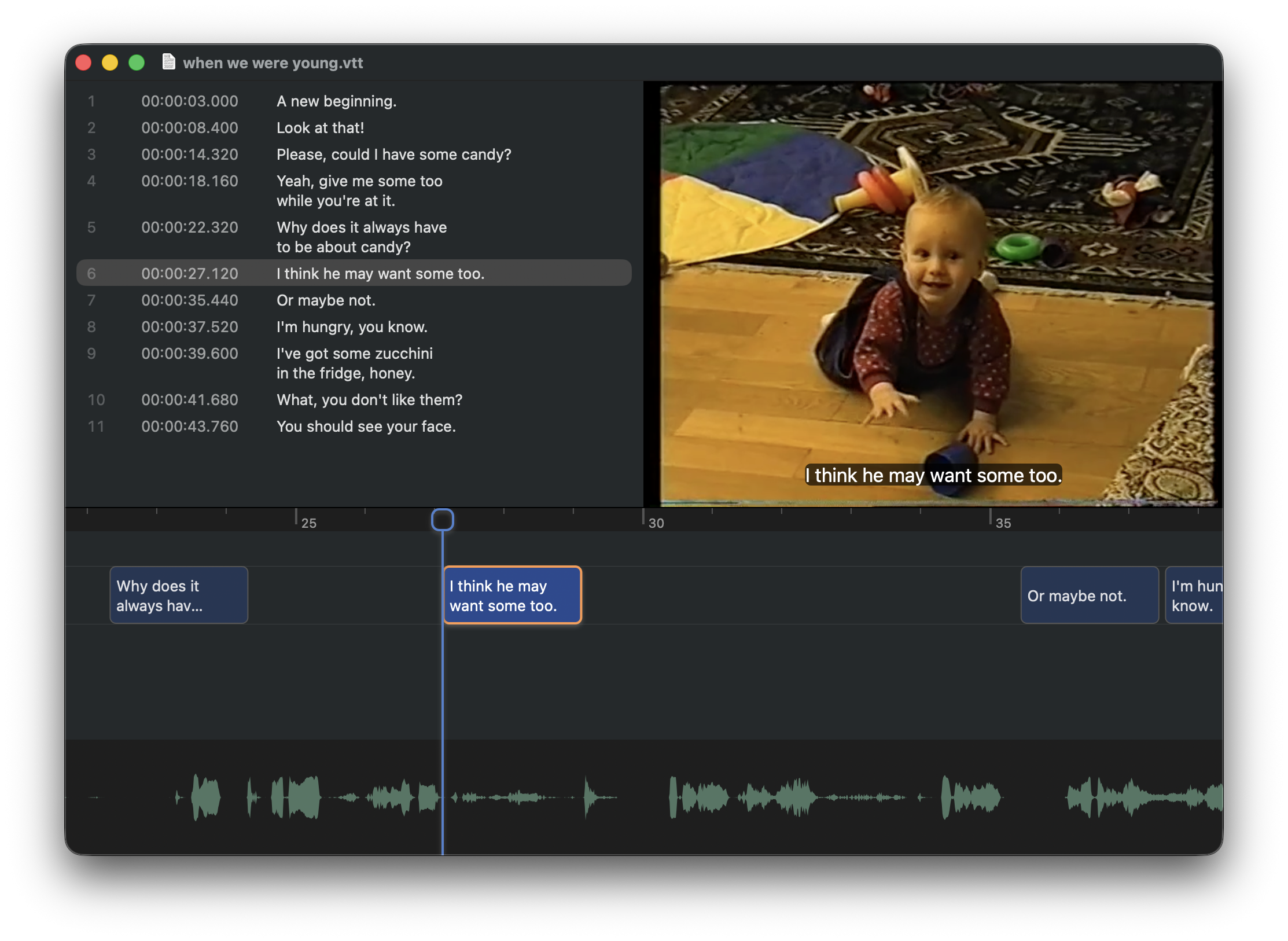The height and width of the screenshot is (941, 1288).
Task: Click the timestamp 00:00:18.160
Action: (190, 181)
